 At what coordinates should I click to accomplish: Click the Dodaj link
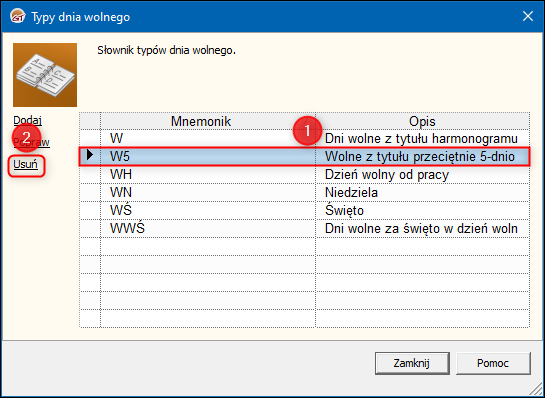click(27, 120)
